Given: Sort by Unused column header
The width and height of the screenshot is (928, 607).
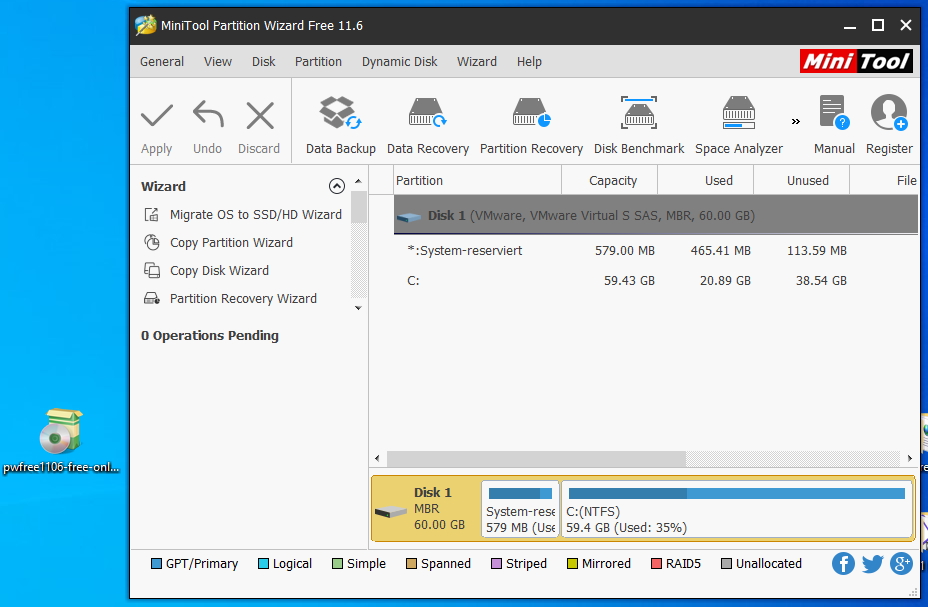Looking at the screenshot, I should tap(801, 180).
